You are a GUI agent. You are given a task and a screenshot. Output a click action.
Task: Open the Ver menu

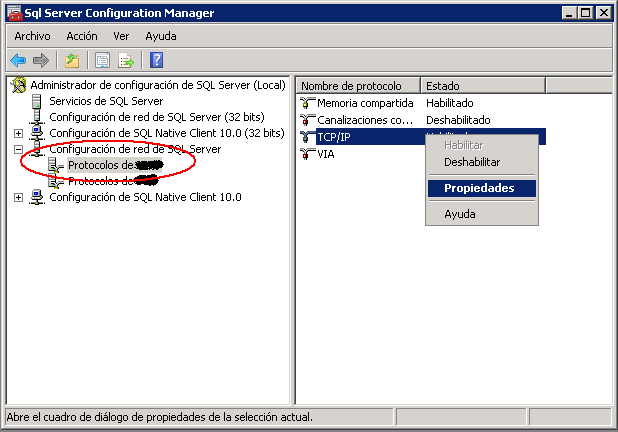click(x=121, y=36)
